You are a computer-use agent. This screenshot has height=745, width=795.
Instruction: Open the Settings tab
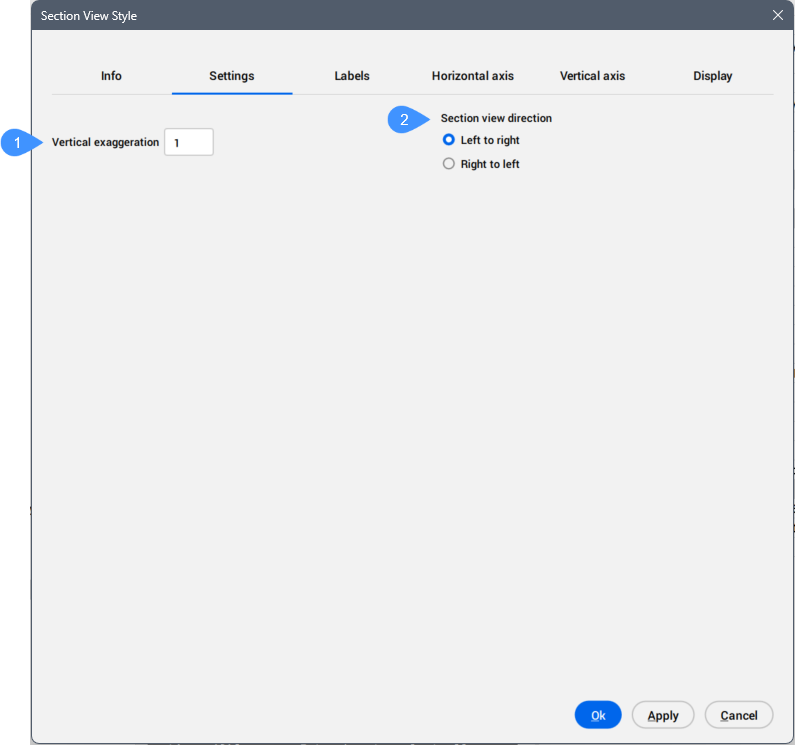pyautogui.click(x=231, y=76)
